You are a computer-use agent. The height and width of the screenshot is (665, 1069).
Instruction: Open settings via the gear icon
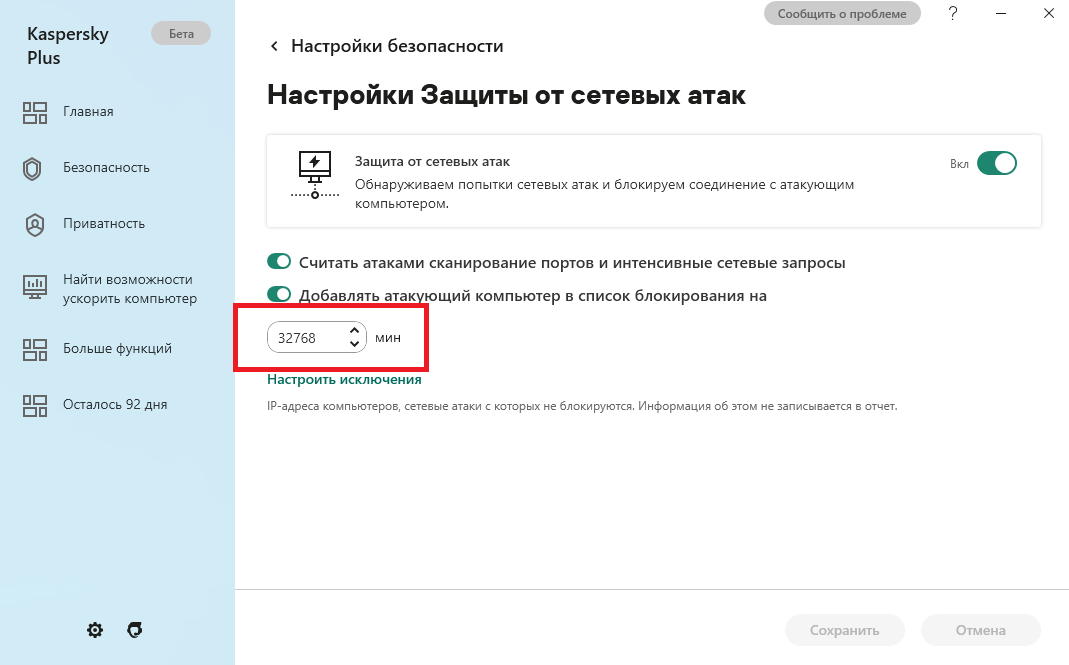coord(95,630)
